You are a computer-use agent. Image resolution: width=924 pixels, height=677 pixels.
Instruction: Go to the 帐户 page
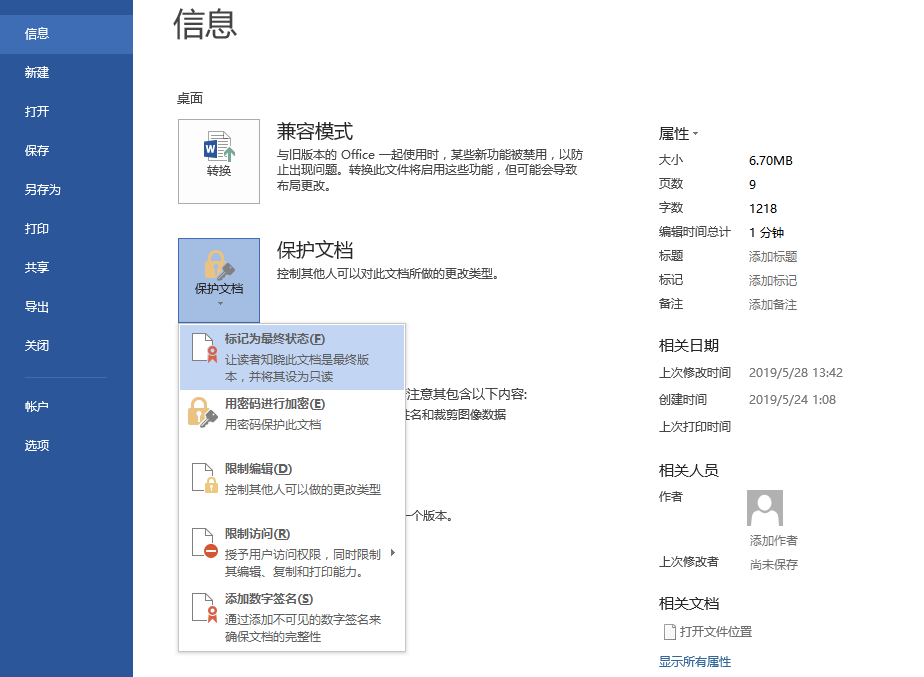point(37,407)
